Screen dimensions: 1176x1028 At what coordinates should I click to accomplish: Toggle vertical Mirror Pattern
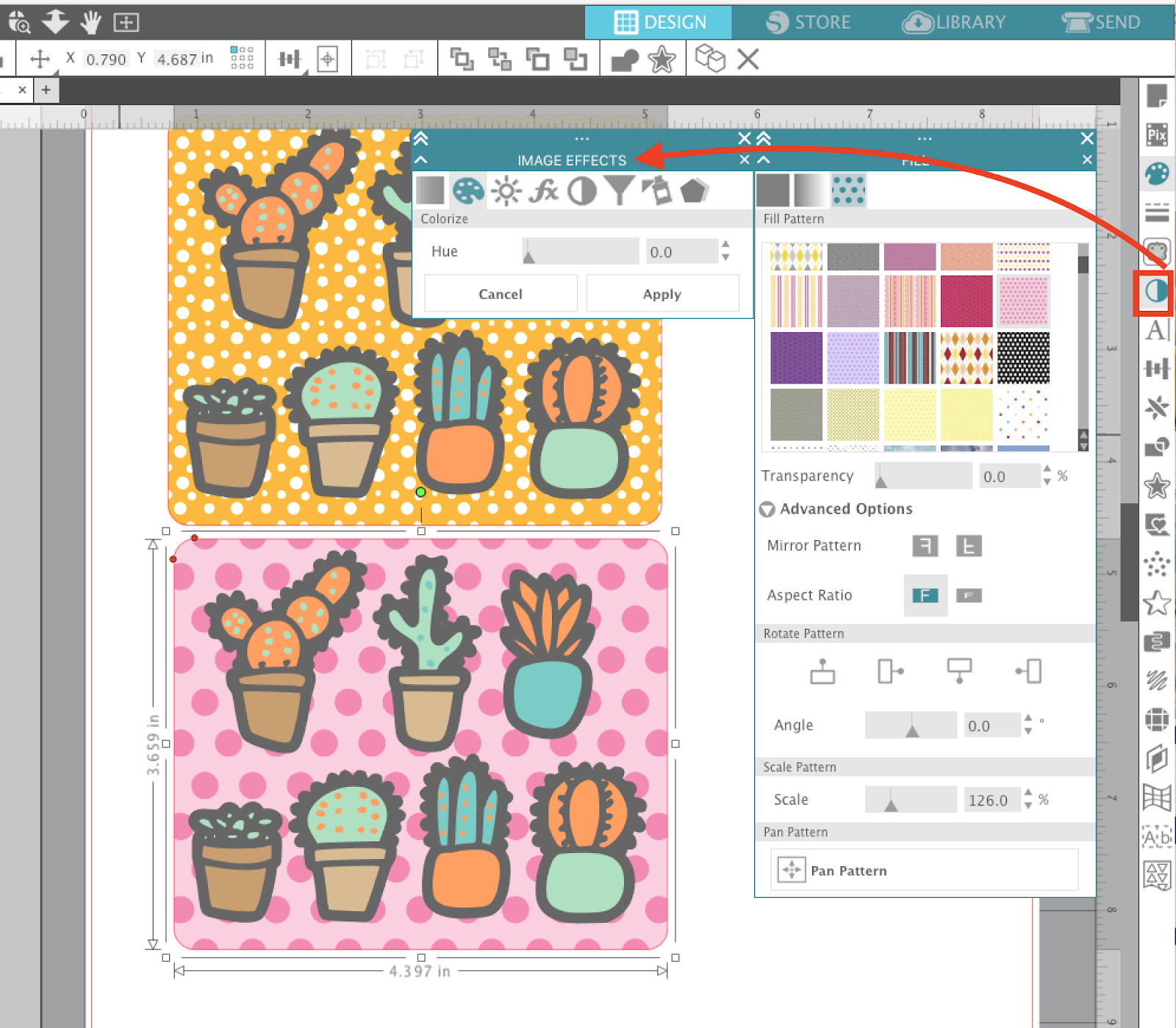tap(968, 546)
